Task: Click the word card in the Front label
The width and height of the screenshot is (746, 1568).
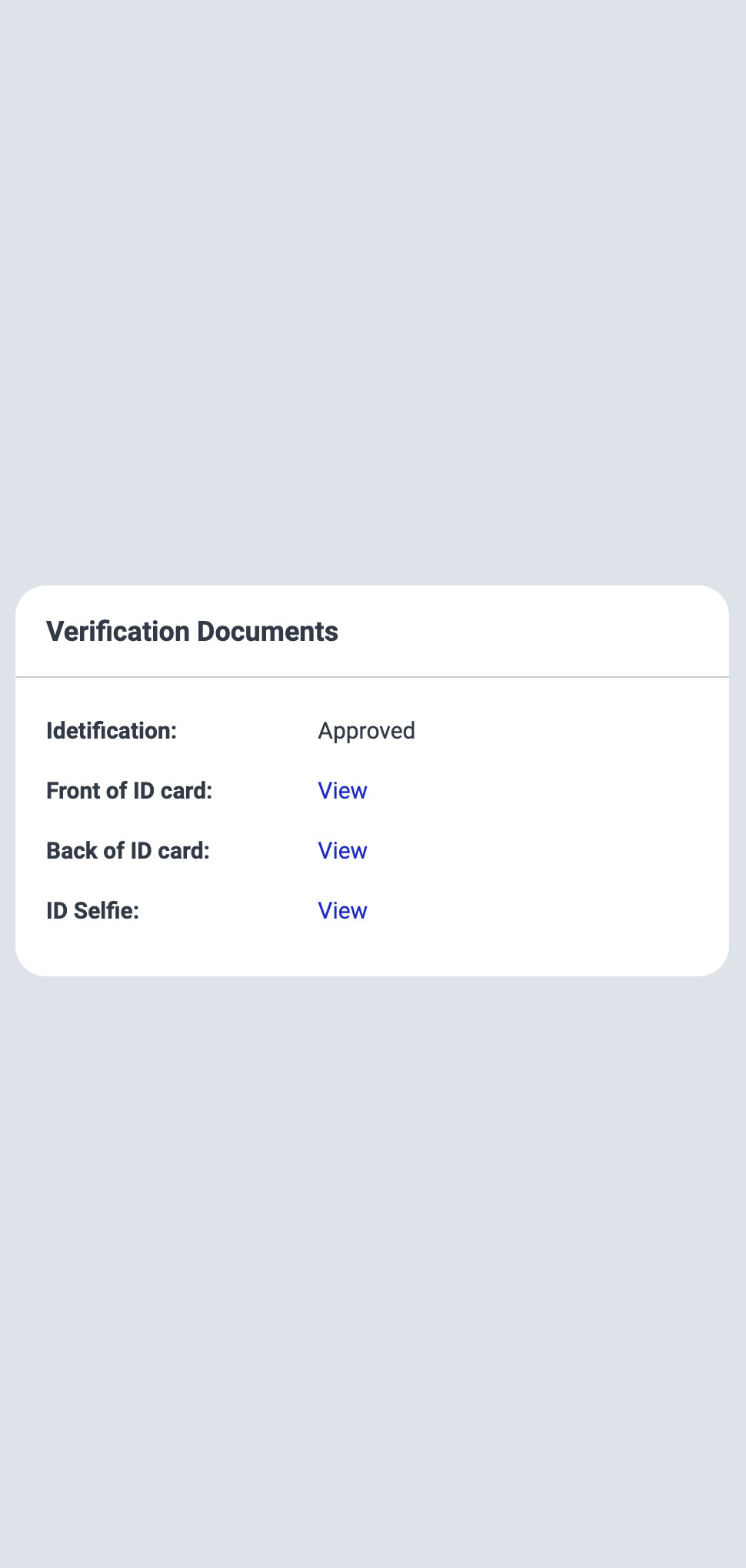Action: tap(185, 791)
